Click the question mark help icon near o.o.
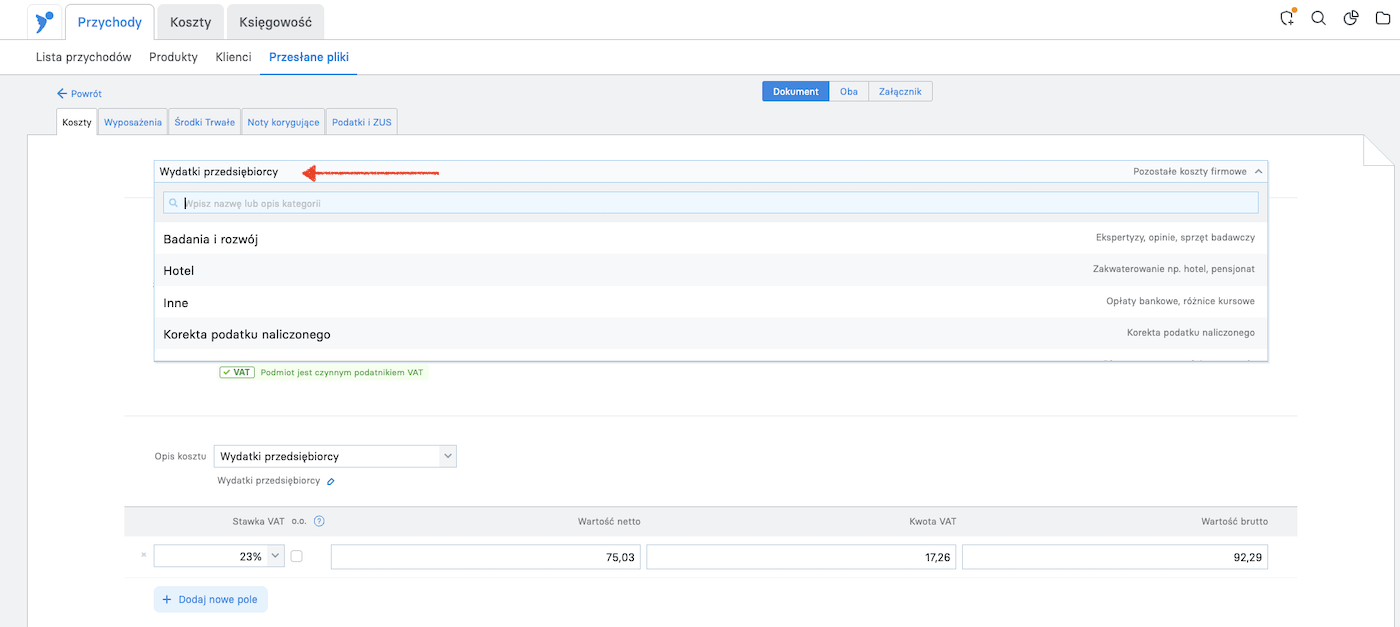Screen dimensions: 1400x627 (x=319, y=521)
